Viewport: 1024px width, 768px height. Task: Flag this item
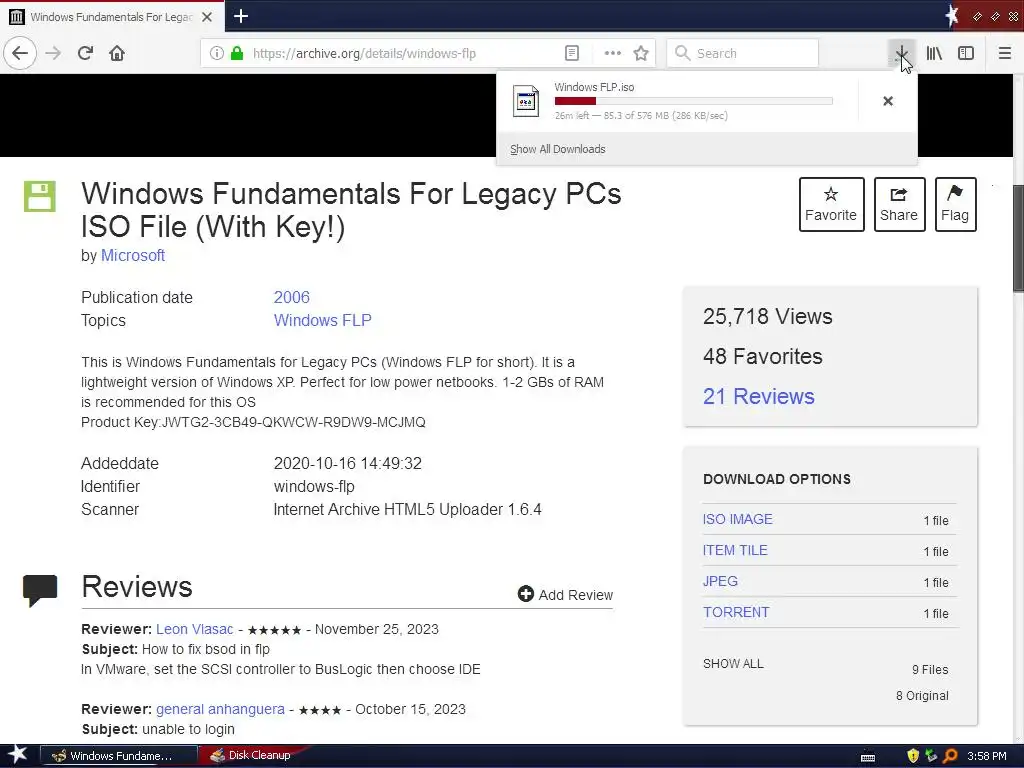click(x=955, y=204)
